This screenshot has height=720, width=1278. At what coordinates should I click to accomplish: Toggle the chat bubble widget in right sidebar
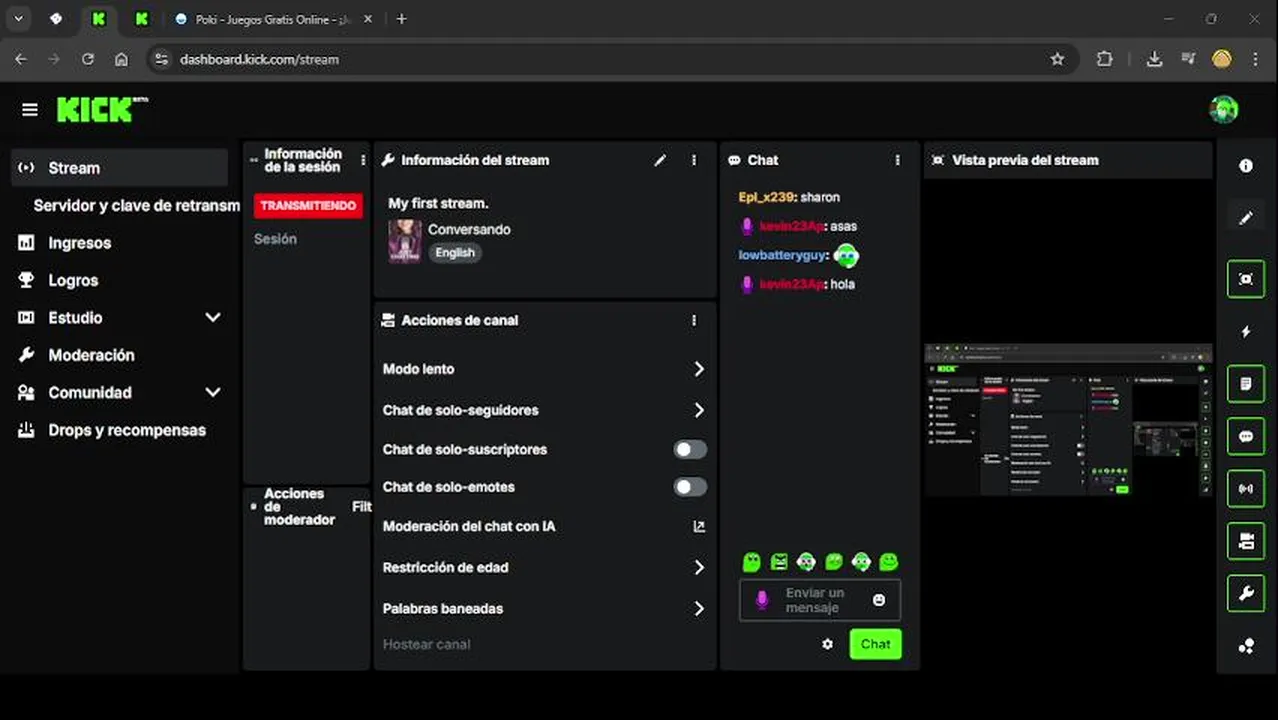[1246, 437]
